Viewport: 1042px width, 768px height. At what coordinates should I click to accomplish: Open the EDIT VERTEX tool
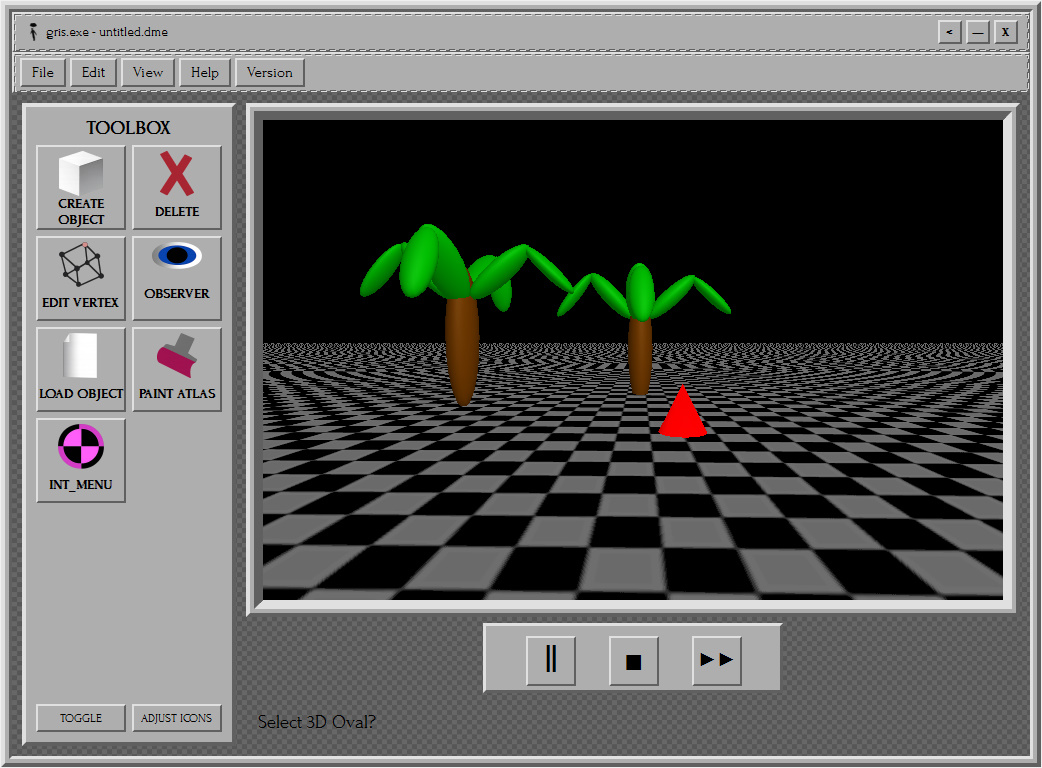80,278
